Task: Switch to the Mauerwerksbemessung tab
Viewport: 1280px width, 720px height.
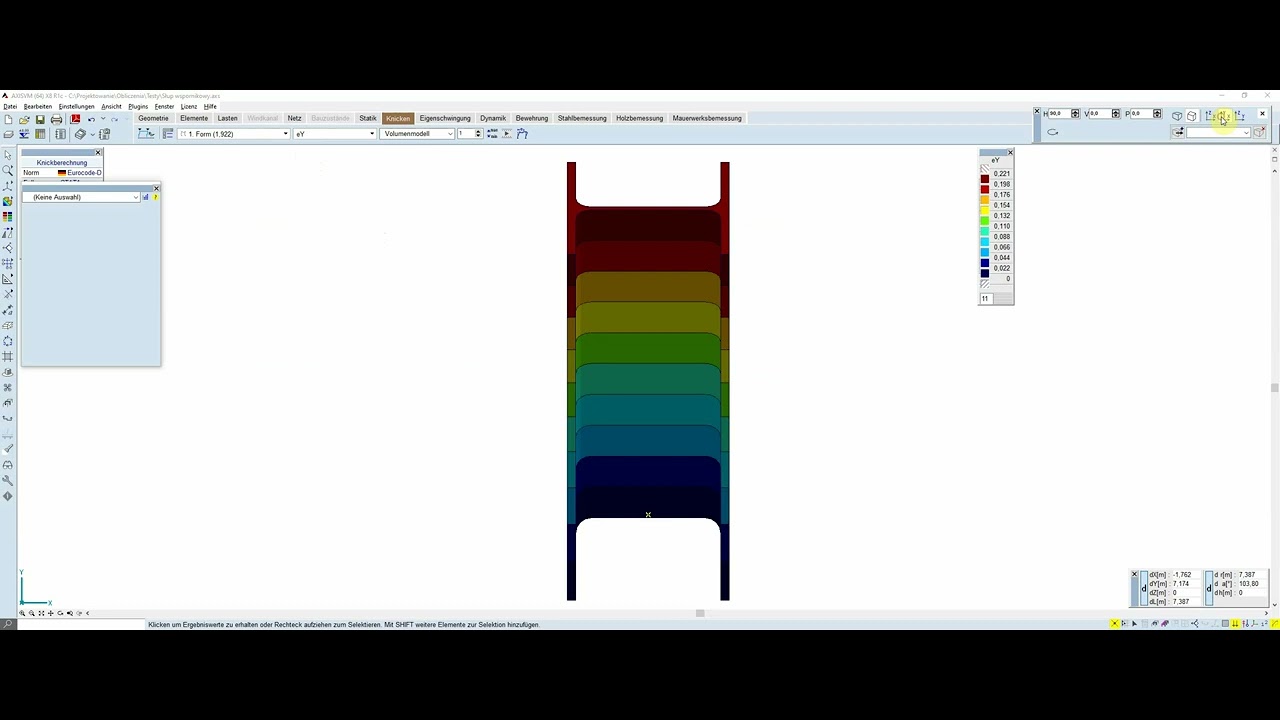Action: pyautogui.click(x=707, y=118)
